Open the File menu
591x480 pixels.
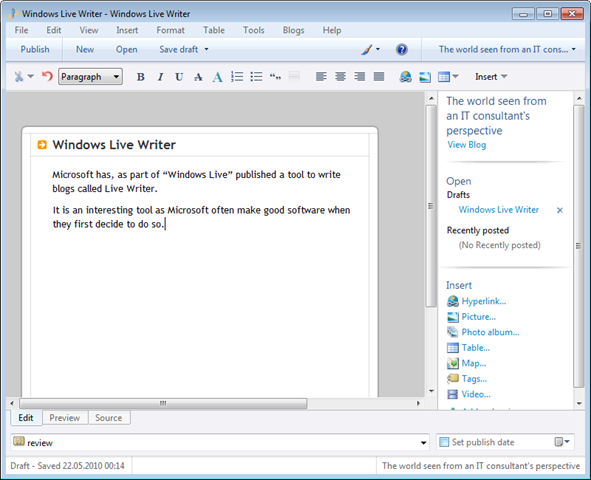(x=21, y=30)
